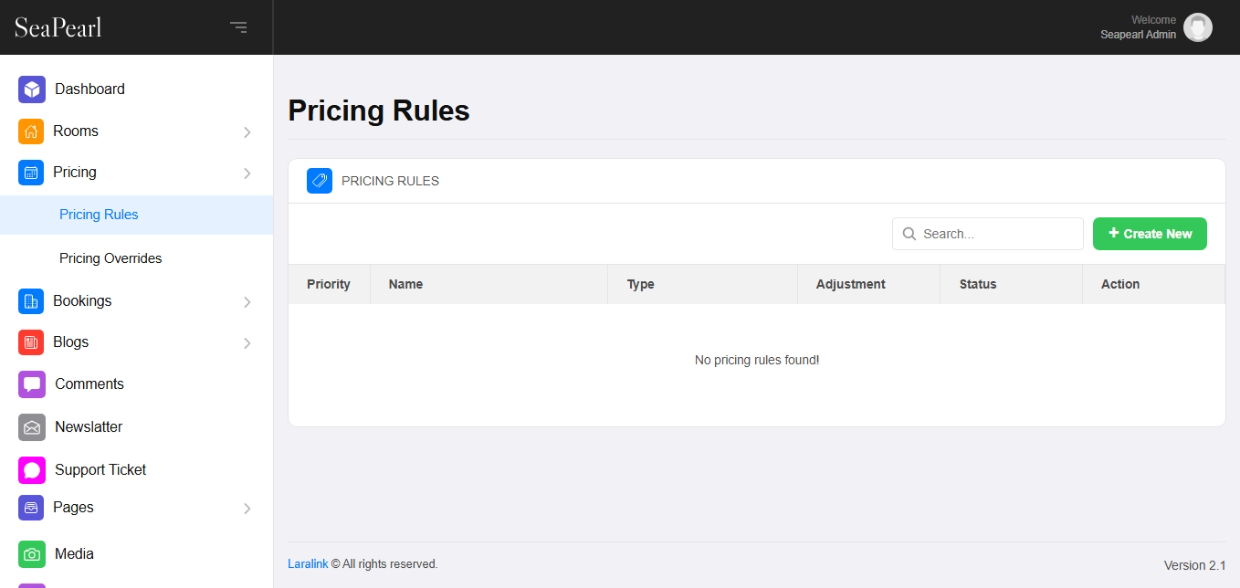Click into the Search input field

coord(997,234)
